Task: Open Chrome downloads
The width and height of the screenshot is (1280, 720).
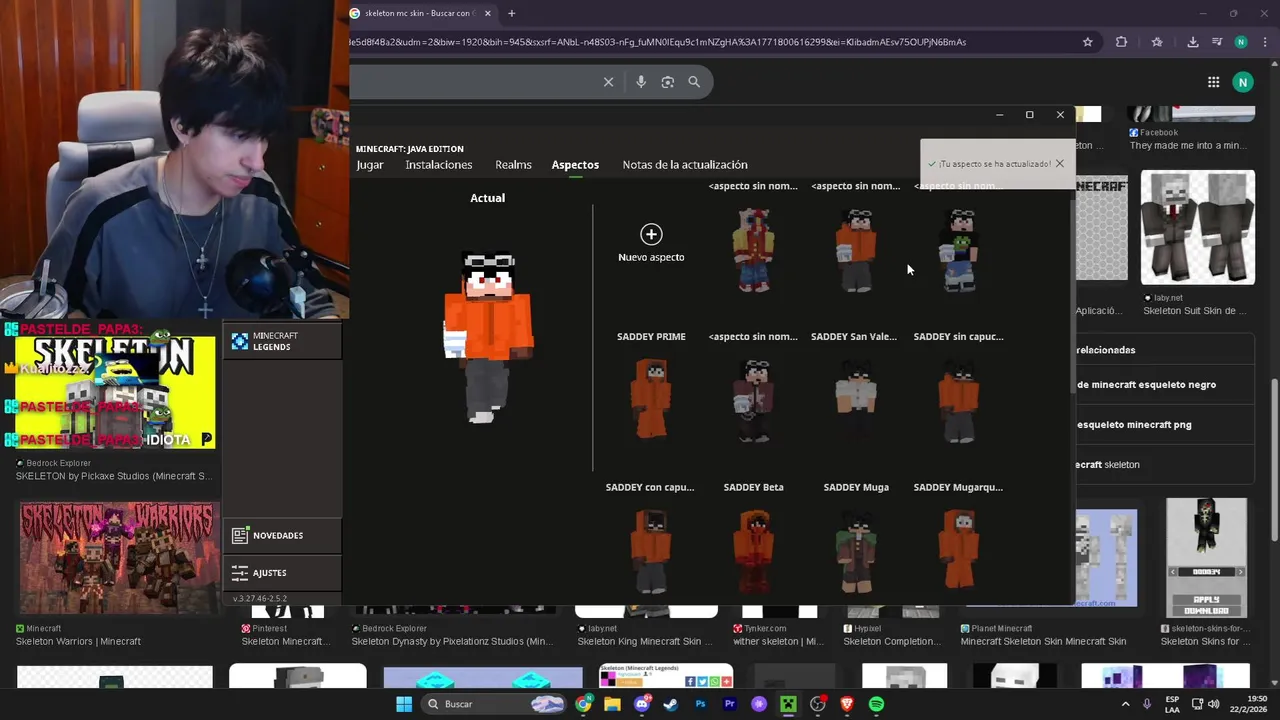Action: [1192, 42]
